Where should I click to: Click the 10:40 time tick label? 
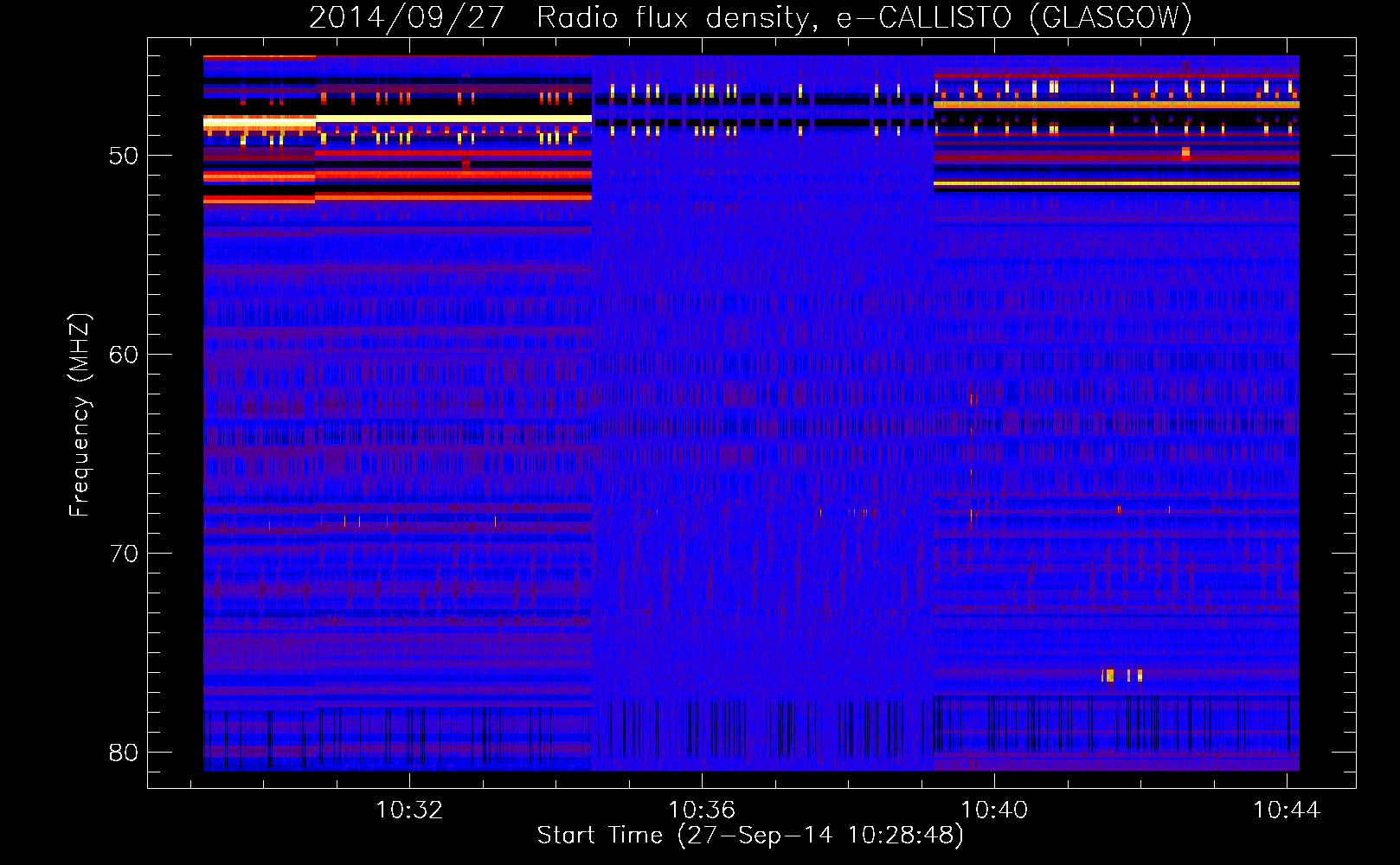tap(994, 810)
